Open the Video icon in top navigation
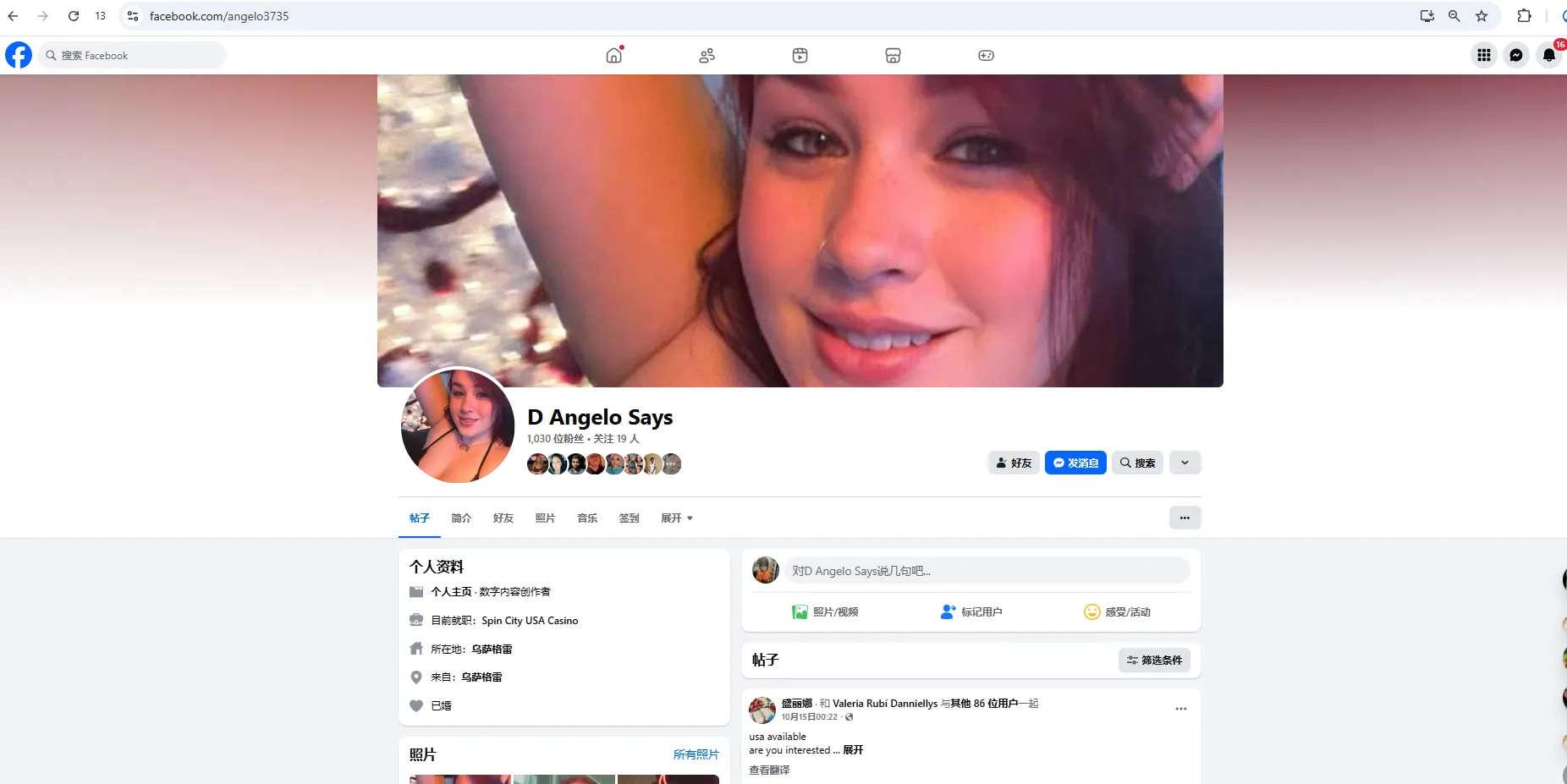1567x784 pixels. [800, 55]
